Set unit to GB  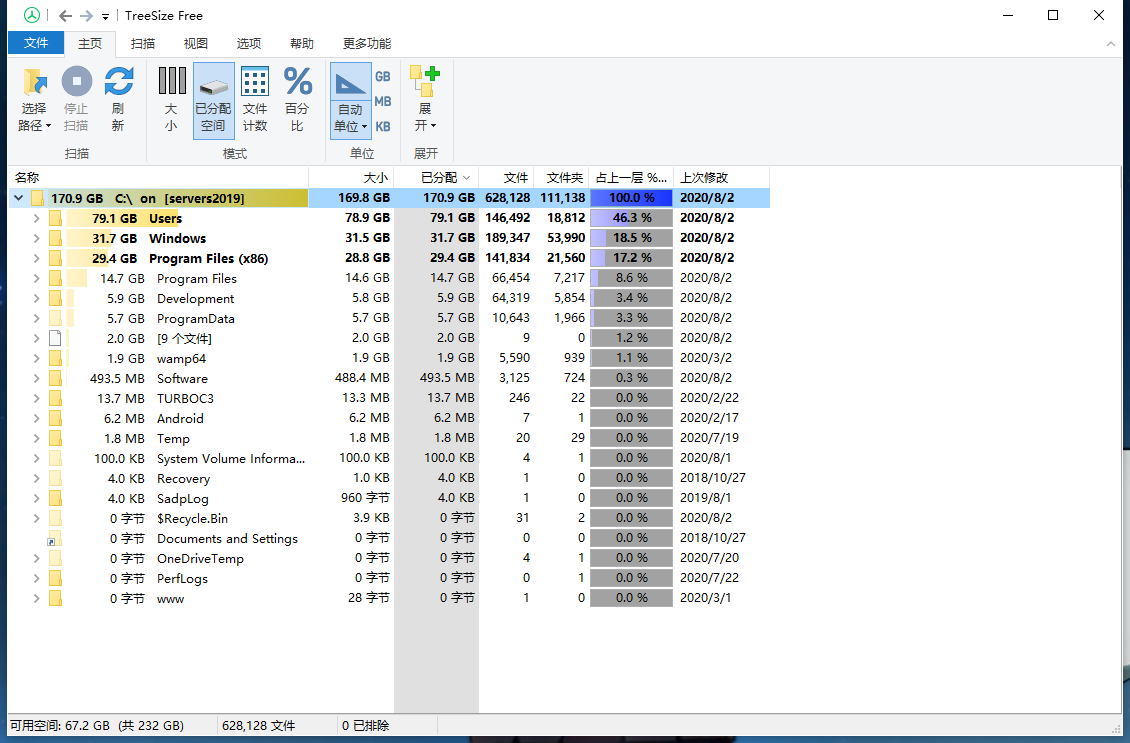point(383,76)
